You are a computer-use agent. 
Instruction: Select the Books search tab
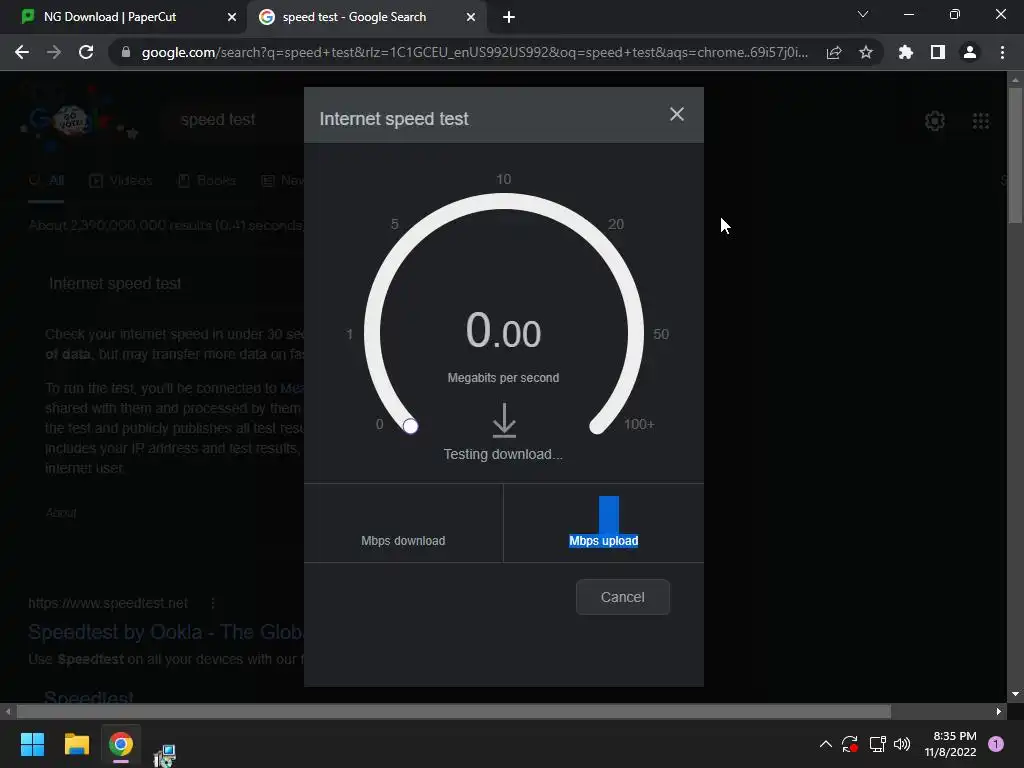coord(207,181)
